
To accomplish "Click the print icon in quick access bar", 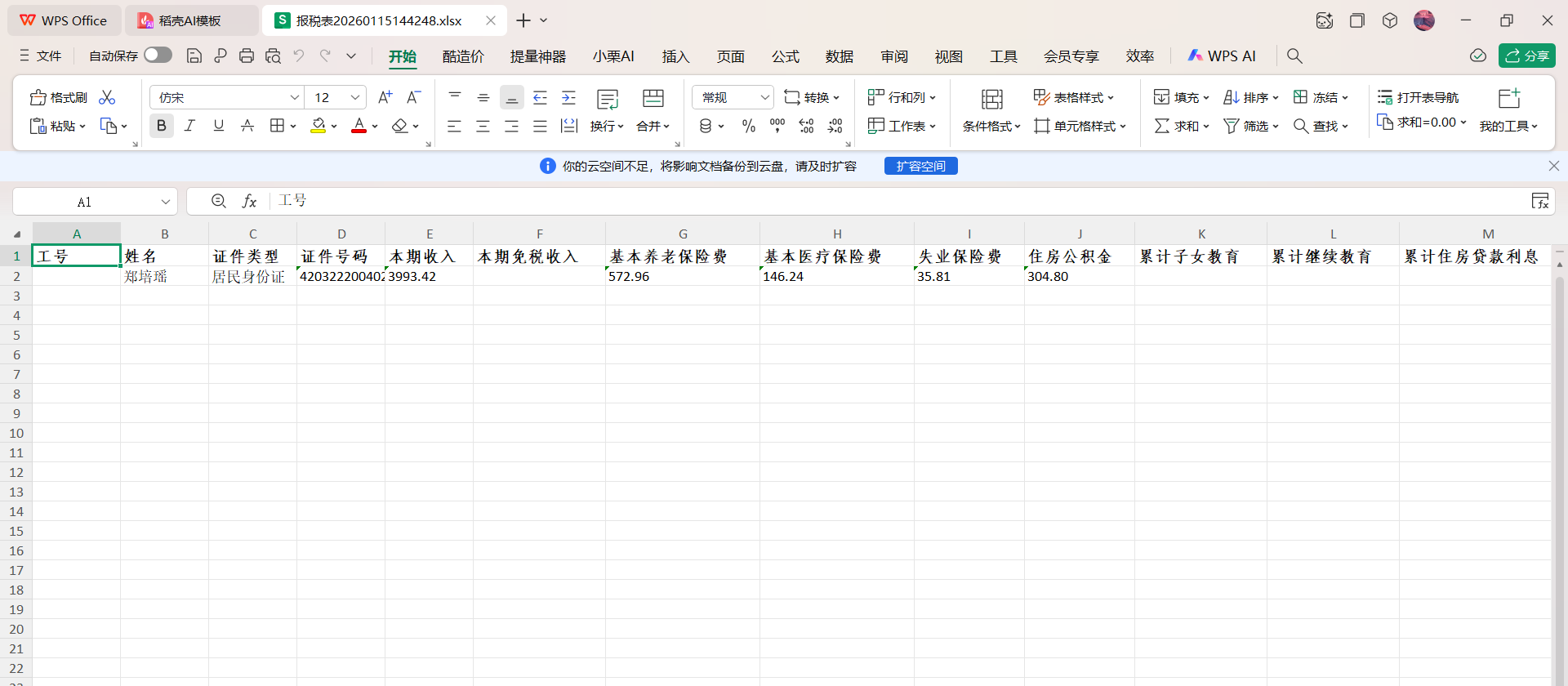I will 247,56.
